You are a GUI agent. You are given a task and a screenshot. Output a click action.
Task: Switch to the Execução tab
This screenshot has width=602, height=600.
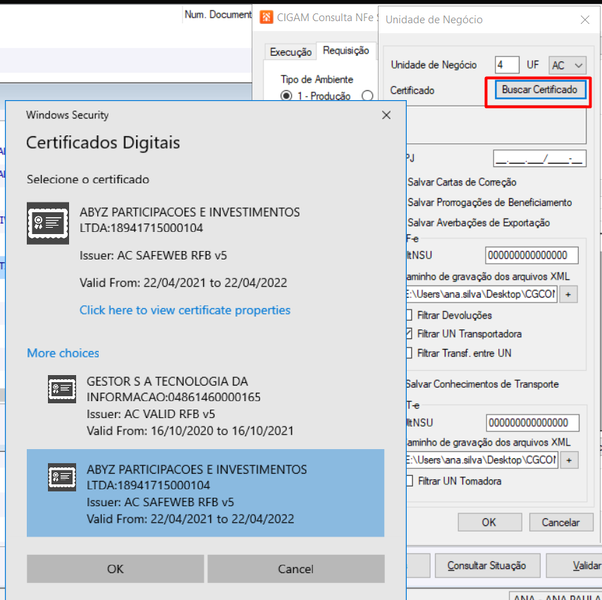pos(290,52)
